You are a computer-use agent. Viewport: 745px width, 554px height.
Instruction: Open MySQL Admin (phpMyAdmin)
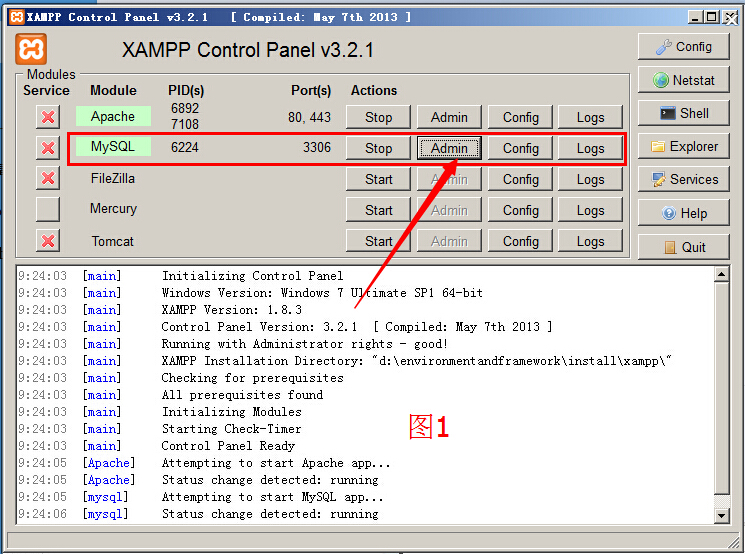[x=449, y=148]
